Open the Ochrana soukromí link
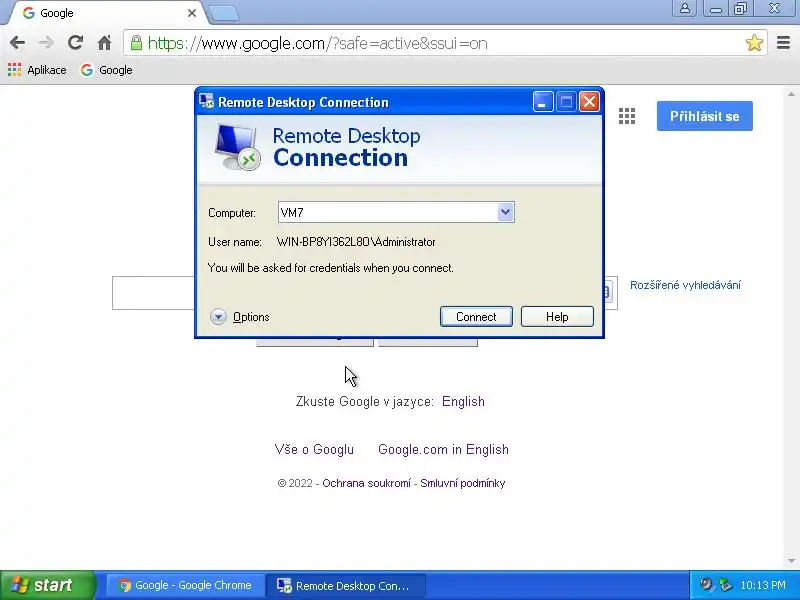Viewport: 800px width, 600px height. point(366,483)
